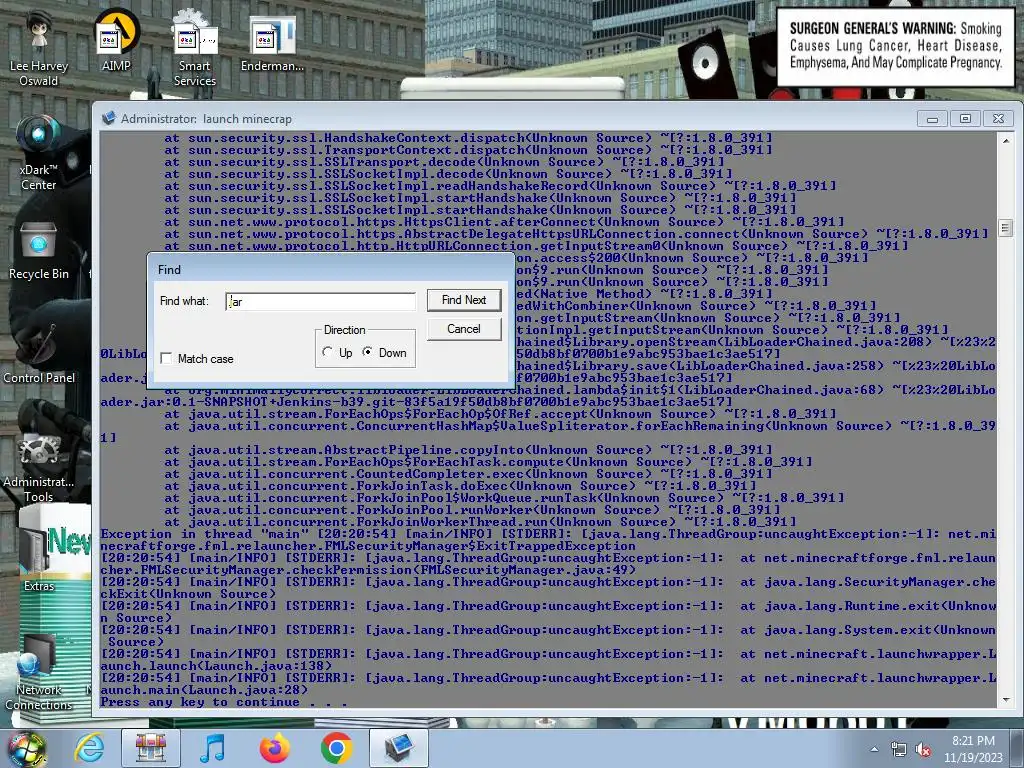Click the console vertical scrollbar thumb
The height and width of the screenshot is (768, 1024).
pos(1006,228)
